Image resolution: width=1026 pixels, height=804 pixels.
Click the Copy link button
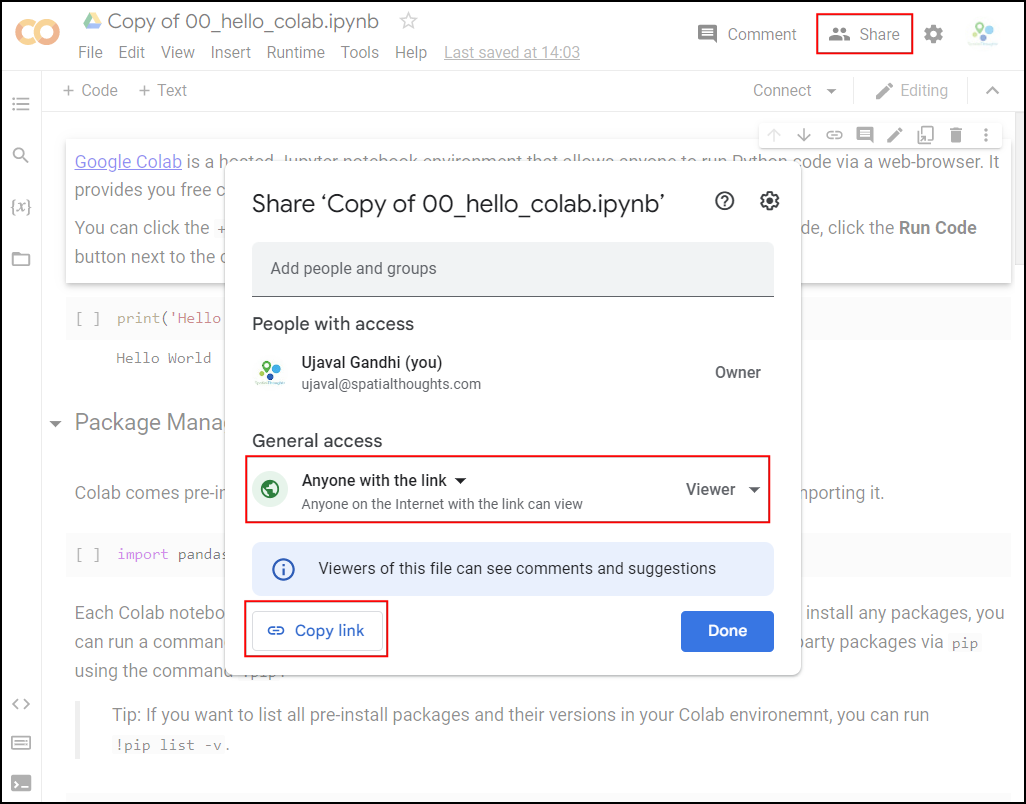[x=317, y=631]
